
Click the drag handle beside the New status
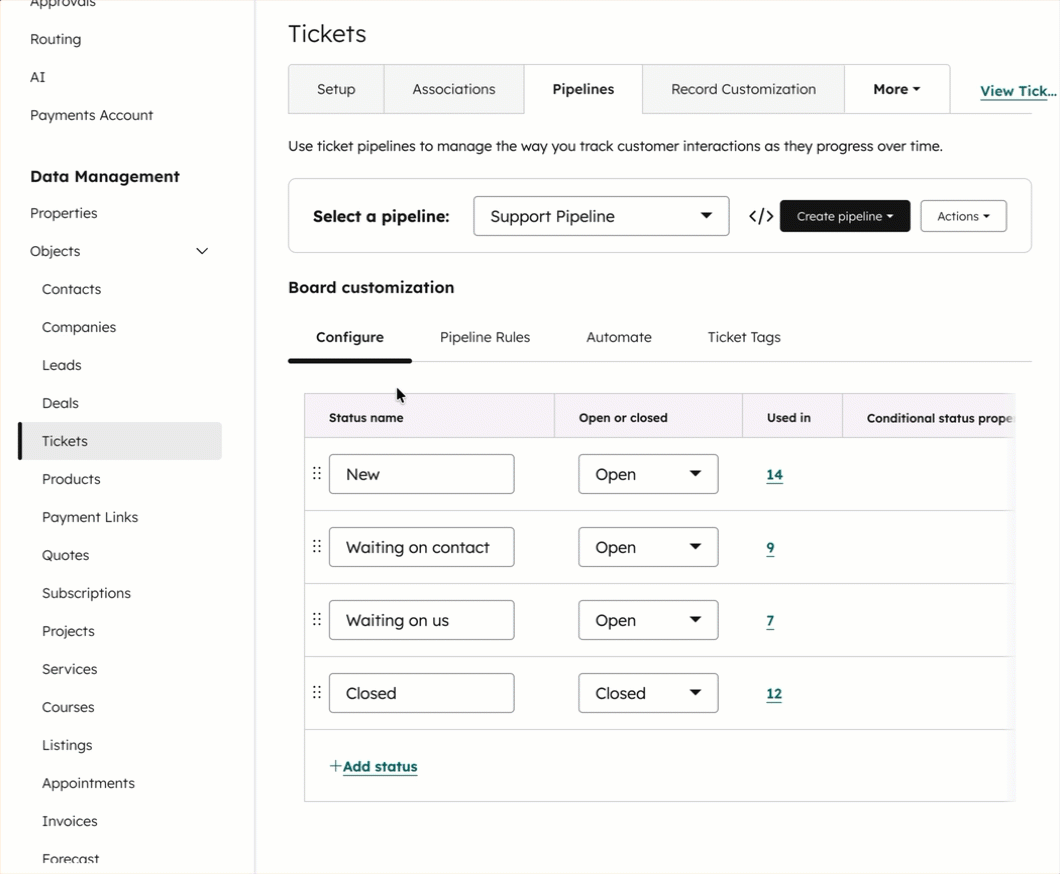(316, 473)
